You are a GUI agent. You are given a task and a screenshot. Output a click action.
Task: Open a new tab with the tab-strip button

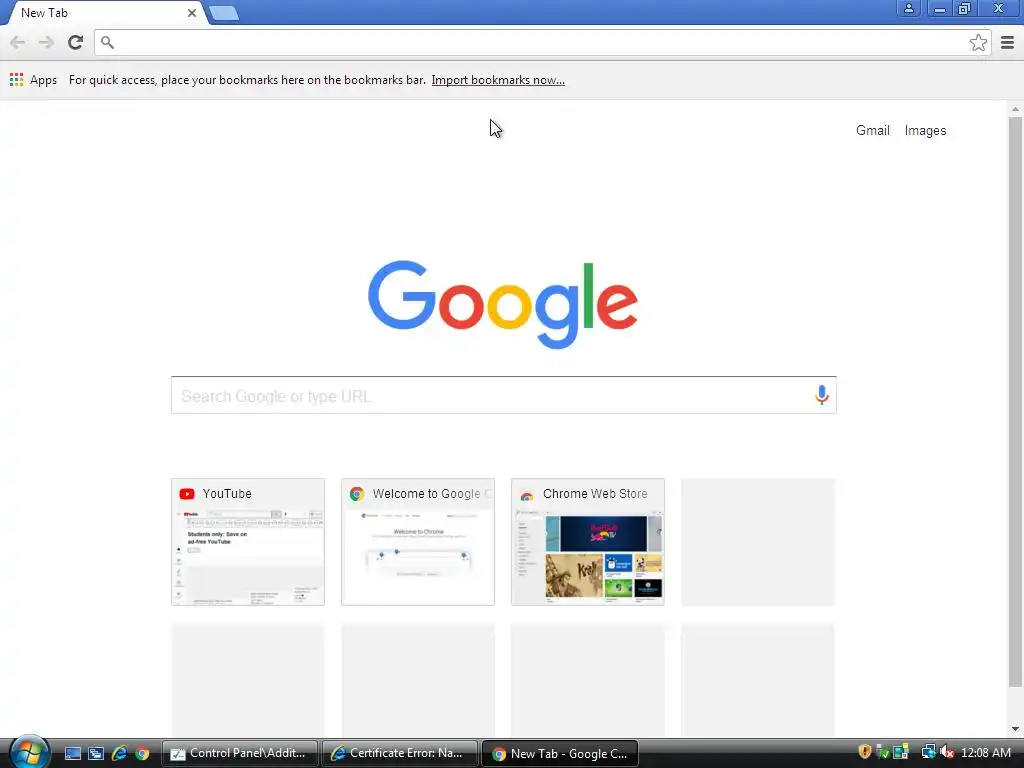[224, 14]
